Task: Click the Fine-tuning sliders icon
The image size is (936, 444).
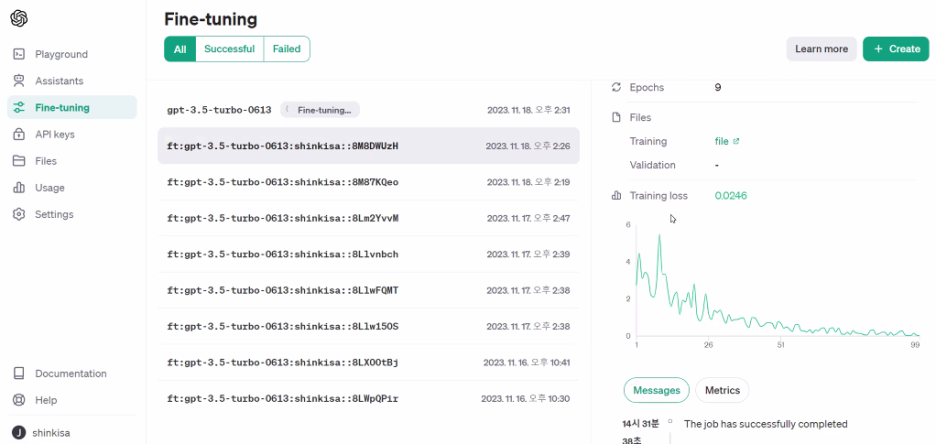Action: (x=19, y=107)
